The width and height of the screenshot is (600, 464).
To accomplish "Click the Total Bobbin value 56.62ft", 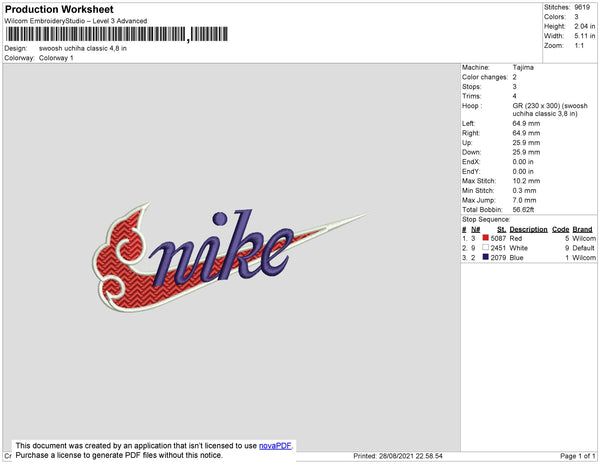I will pyautogui.click(x=523, y=210).
